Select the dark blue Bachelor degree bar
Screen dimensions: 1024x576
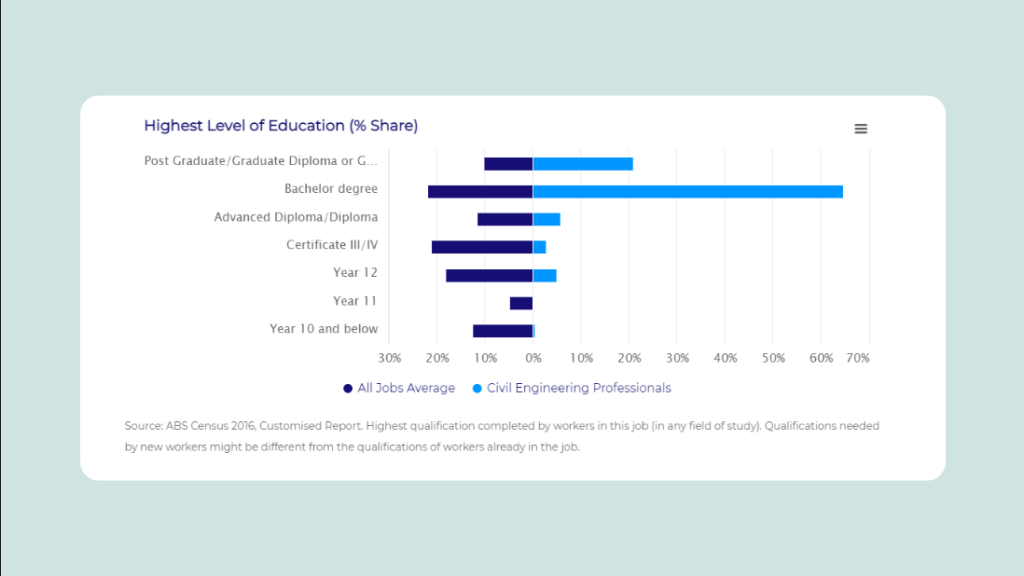(480, 192)
